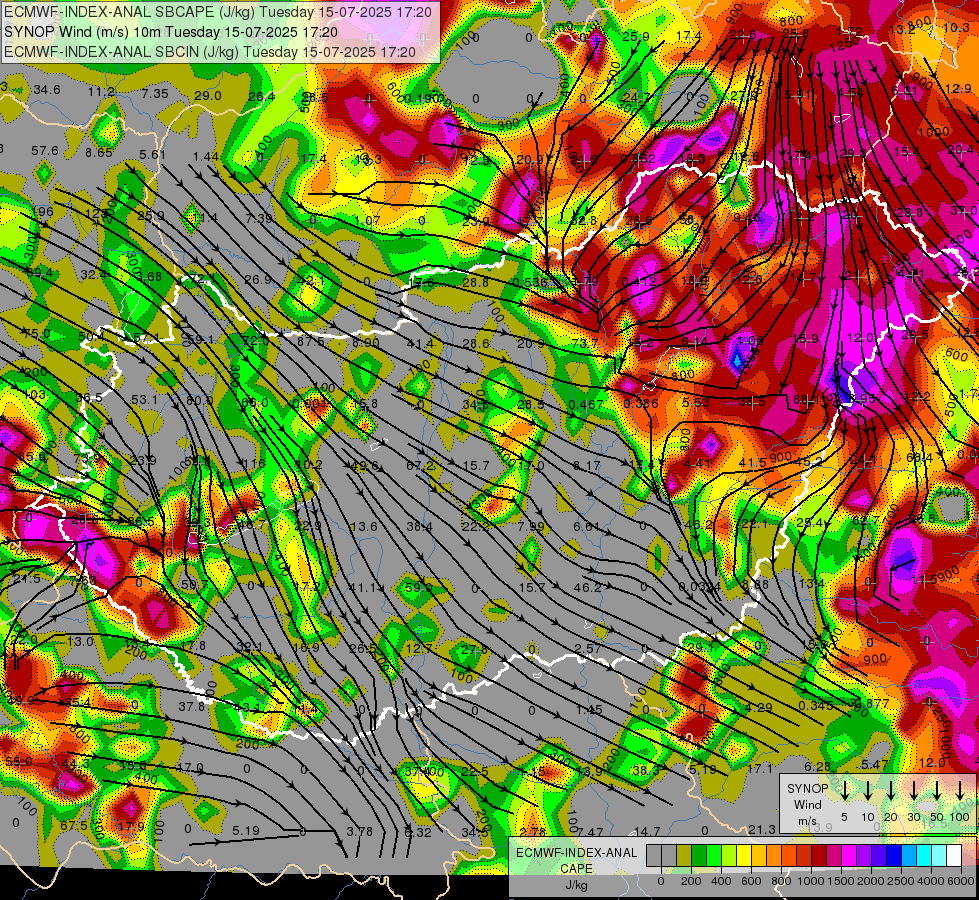Click the station value '0.467'
This screenshot has width=979, height=900.
pyautogui.click(x=586, y=404)
